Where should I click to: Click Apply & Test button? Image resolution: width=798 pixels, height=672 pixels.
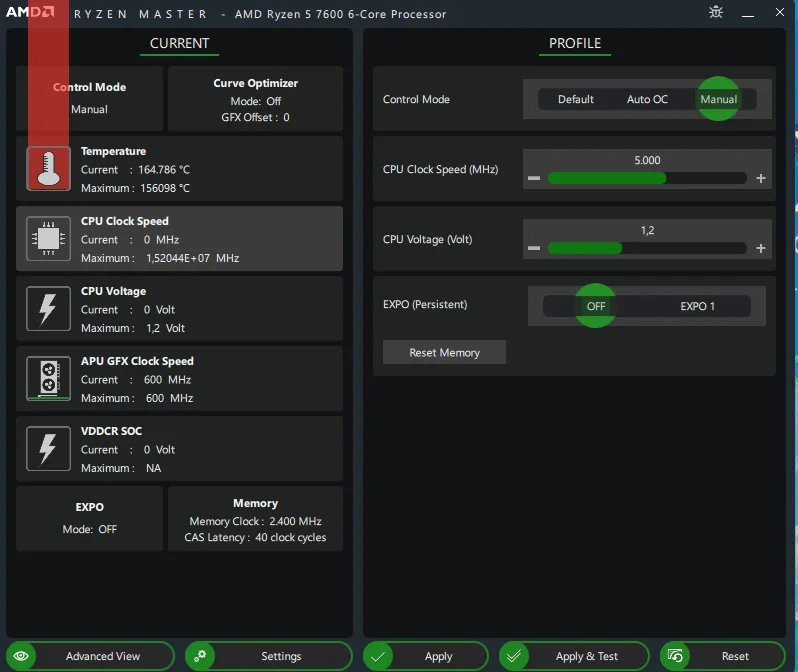click(x=574, y=656)
